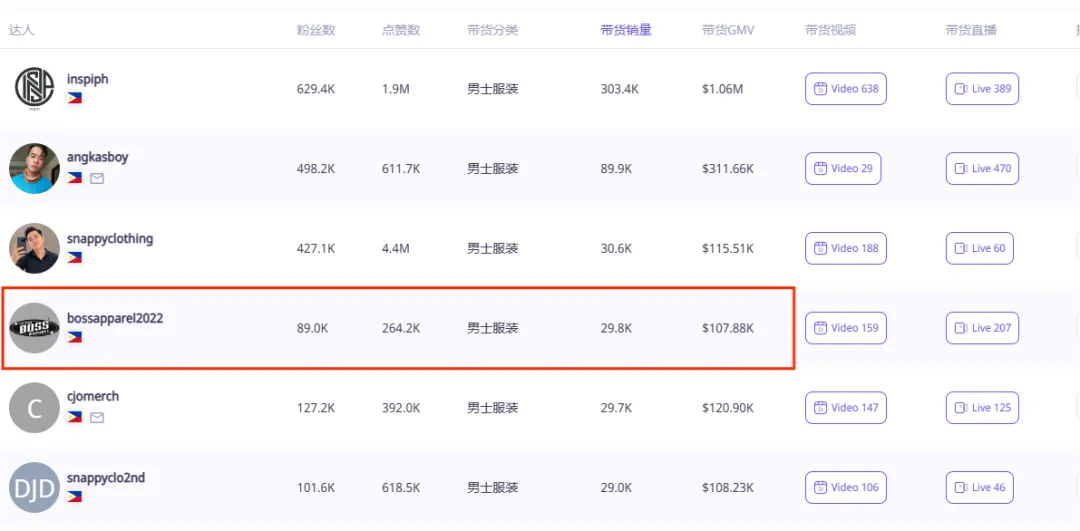
Task: Open the snappyclo2nd username link
Action: (x=106, y=478)
